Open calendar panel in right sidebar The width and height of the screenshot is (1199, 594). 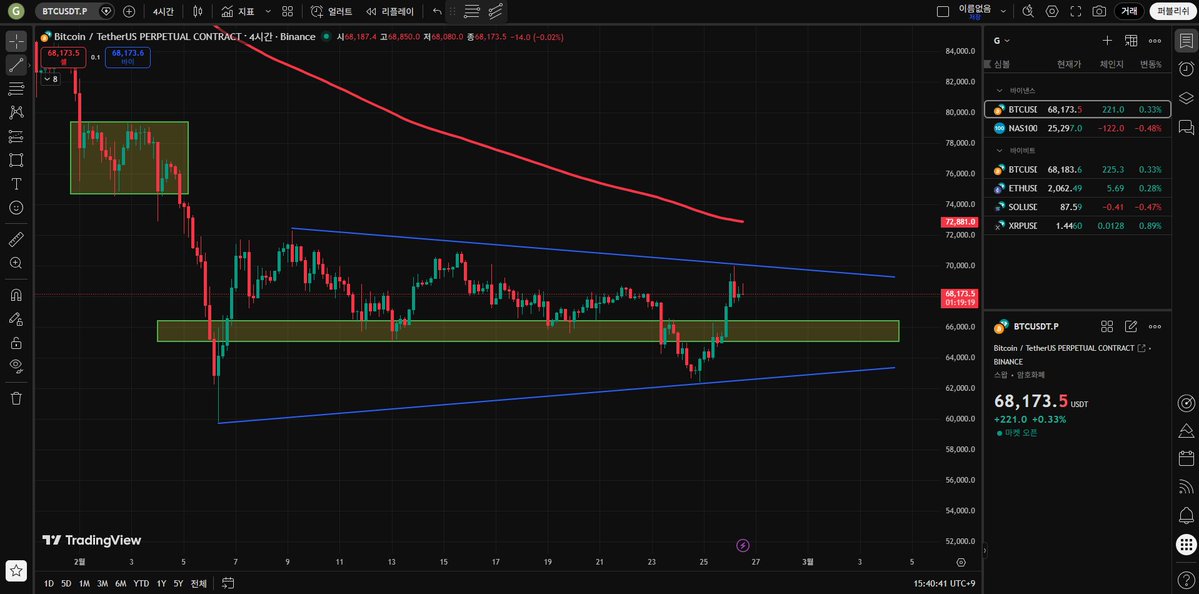click(x=1186, y=459)
